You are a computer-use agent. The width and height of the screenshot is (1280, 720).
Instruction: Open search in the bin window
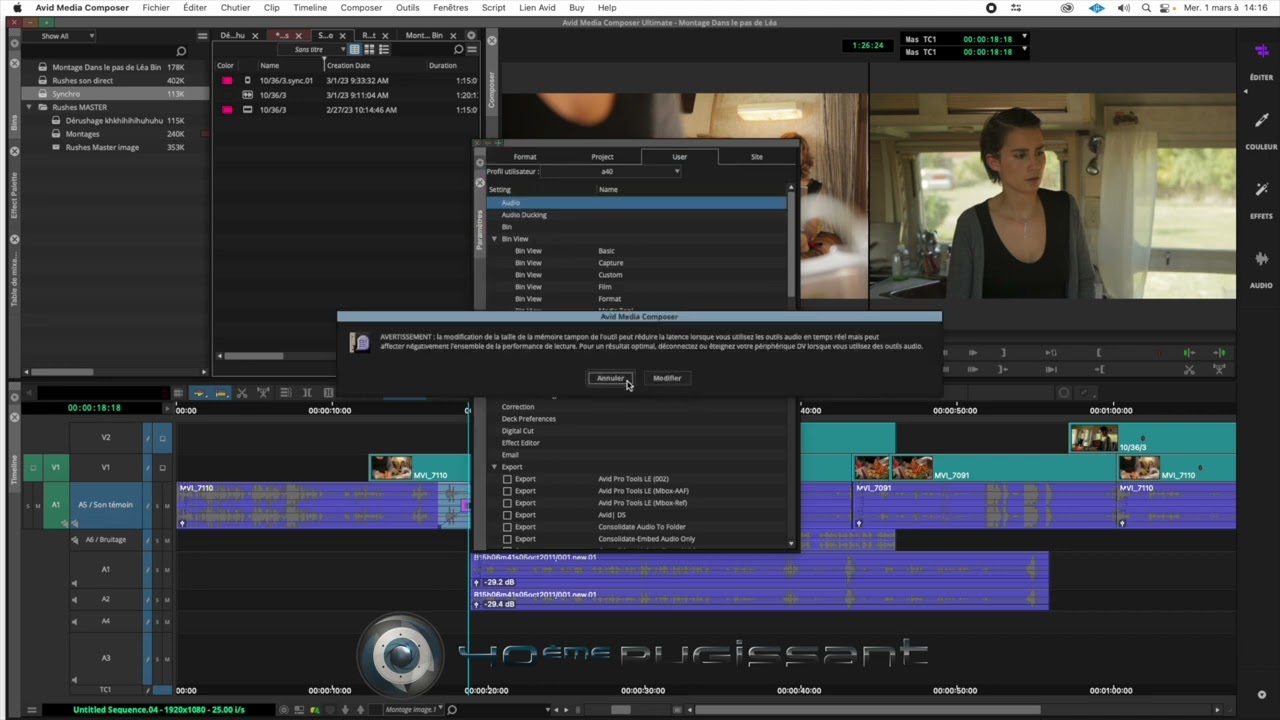coord(458,49)
